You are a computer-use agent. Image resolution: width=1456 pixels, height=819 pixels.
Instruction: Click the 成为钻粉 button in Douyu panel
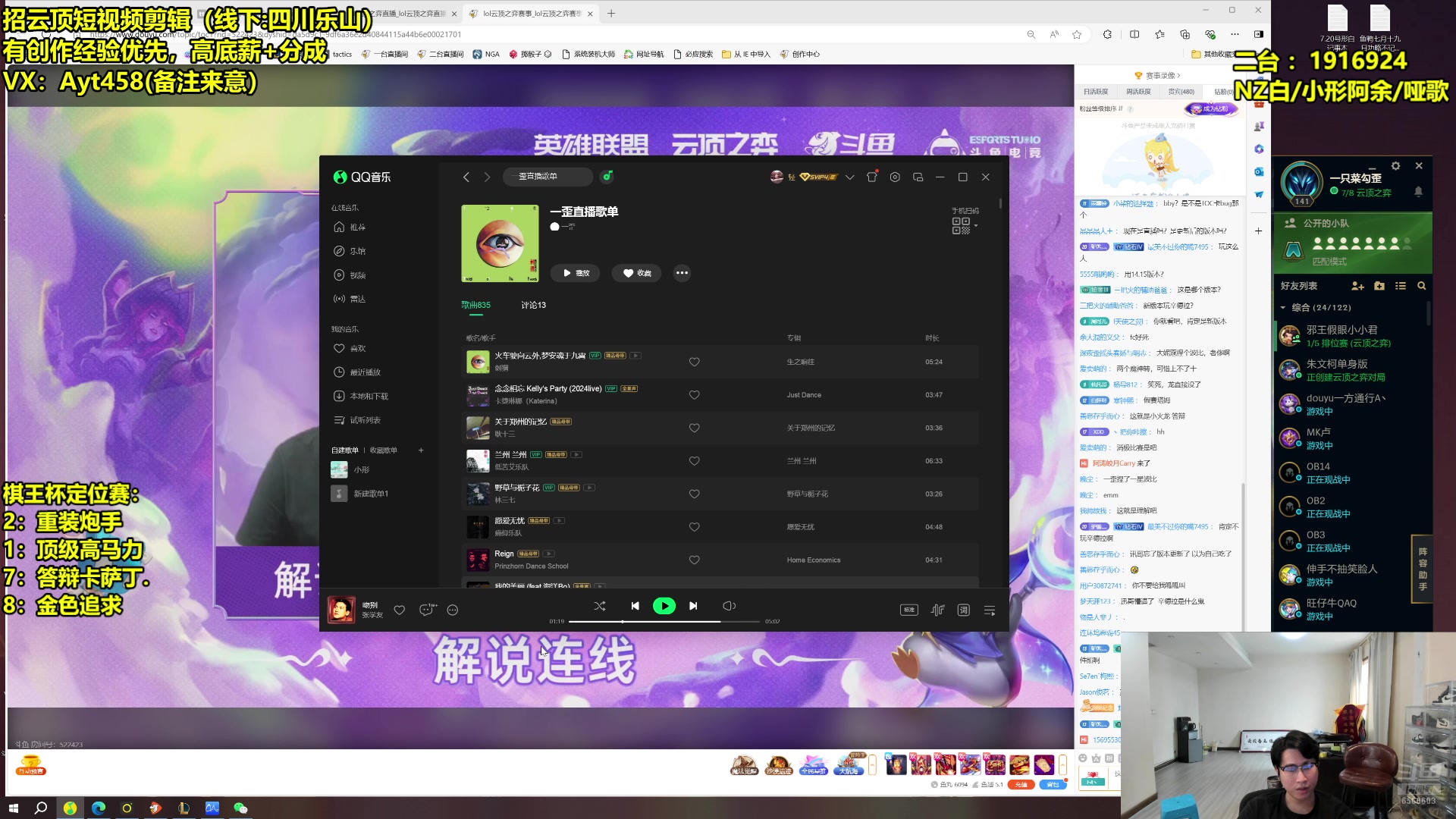[1211, 108]
